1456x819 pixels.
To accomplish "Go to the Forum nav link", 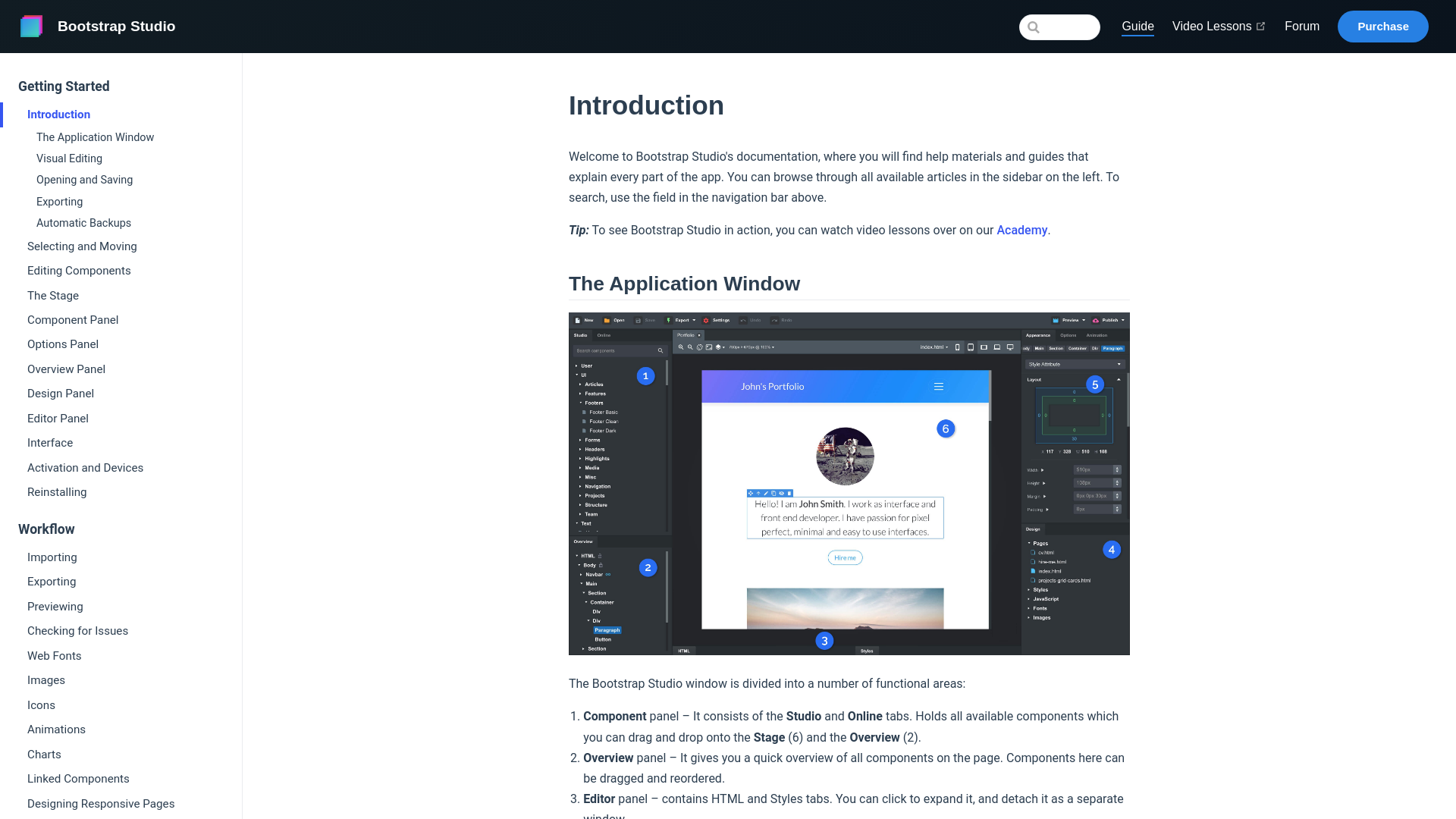I will click(1301, 27).
